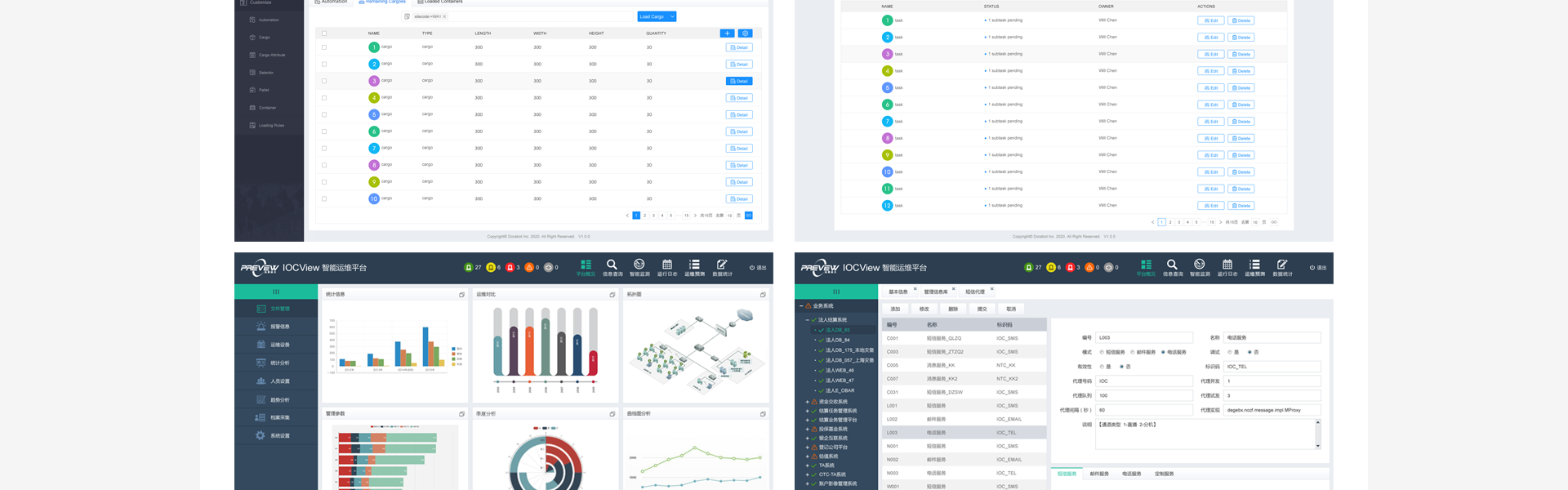Select the 是 radio option for 调试
Screen dimensions: 1568x490
(1230, 352)
